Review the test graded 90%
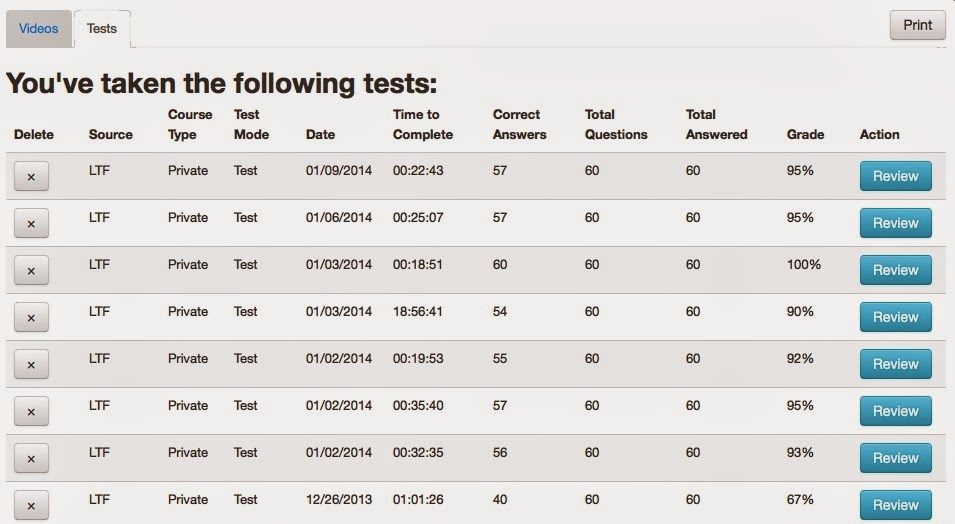This screenshot has width=955, height=524. (x=895, y=317)
